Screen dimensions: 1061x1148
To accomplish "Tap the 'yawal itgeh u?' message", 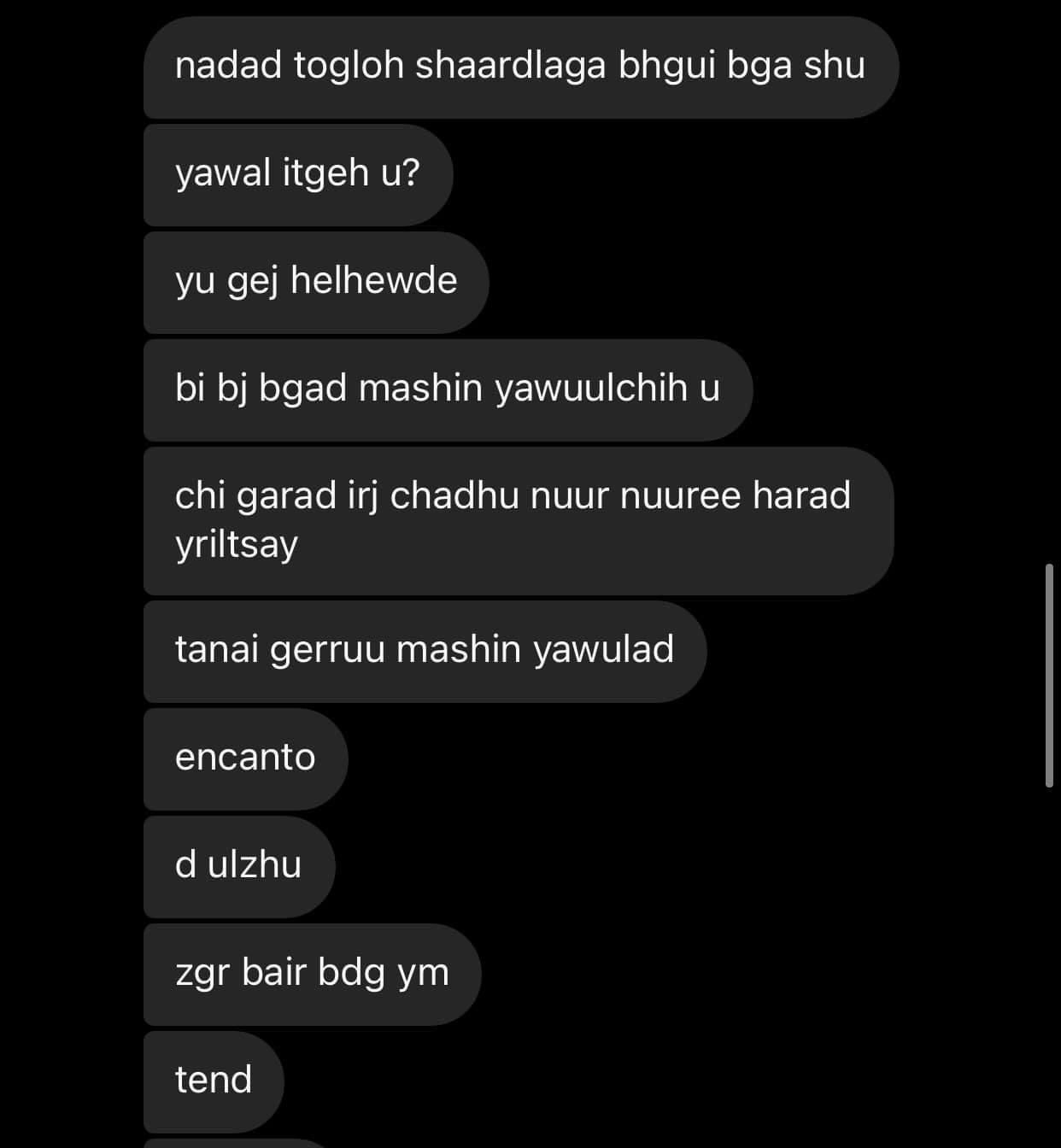I will [298, 175].
